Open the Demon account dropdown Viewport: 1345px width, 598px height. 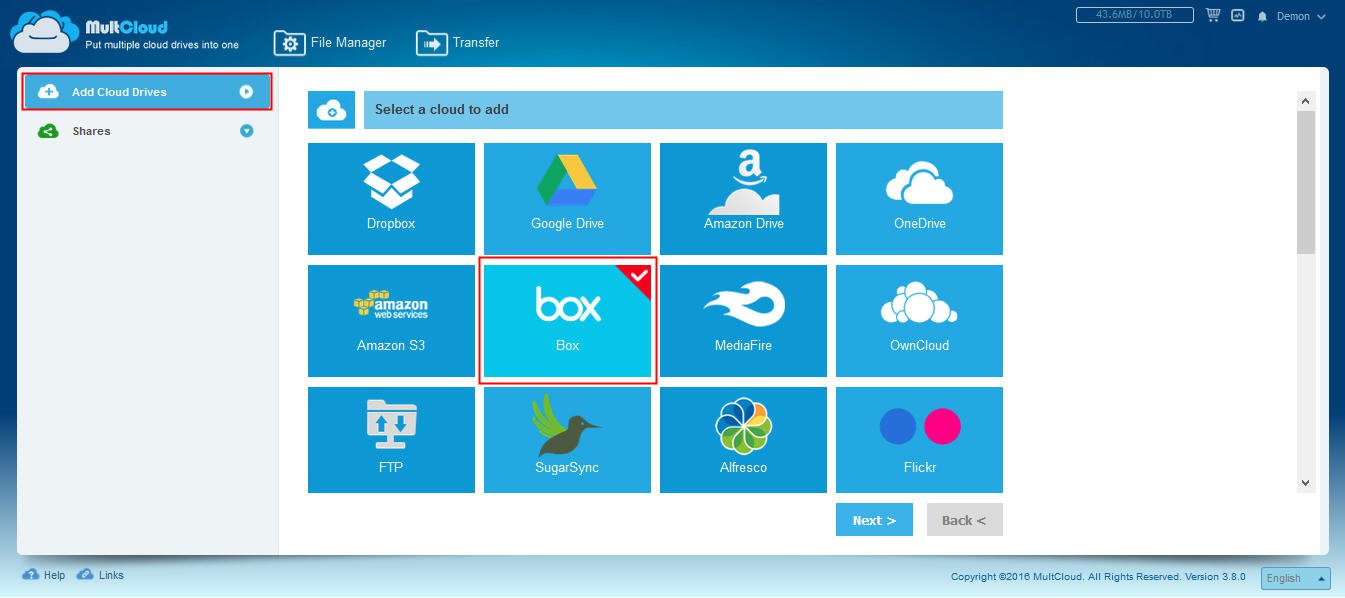(1301, 17)
